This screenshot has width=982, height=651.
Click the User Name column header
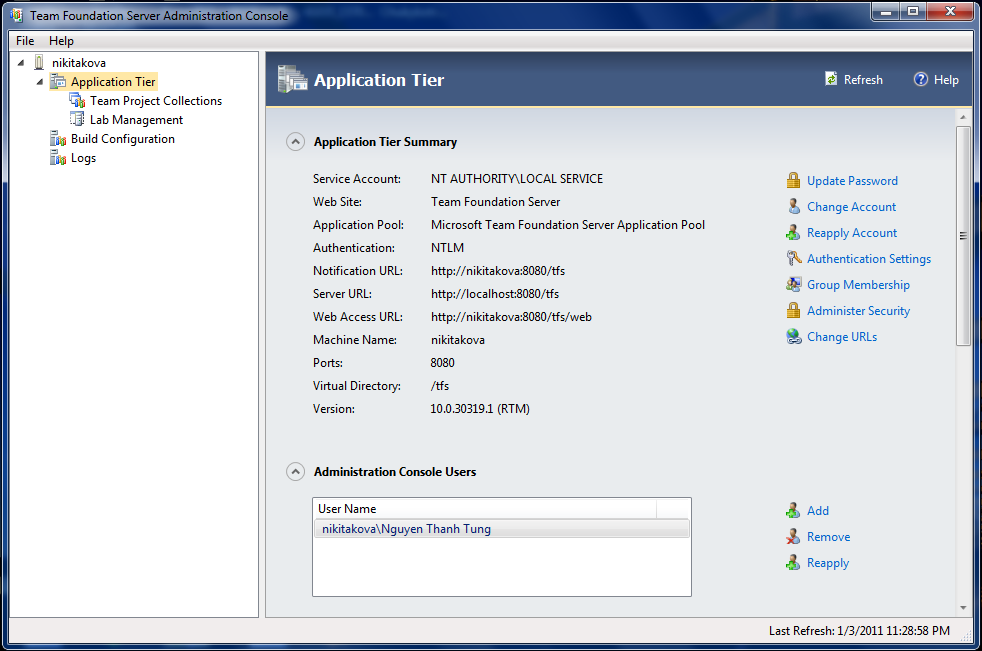pyautogui.click(x=485, y=509)
